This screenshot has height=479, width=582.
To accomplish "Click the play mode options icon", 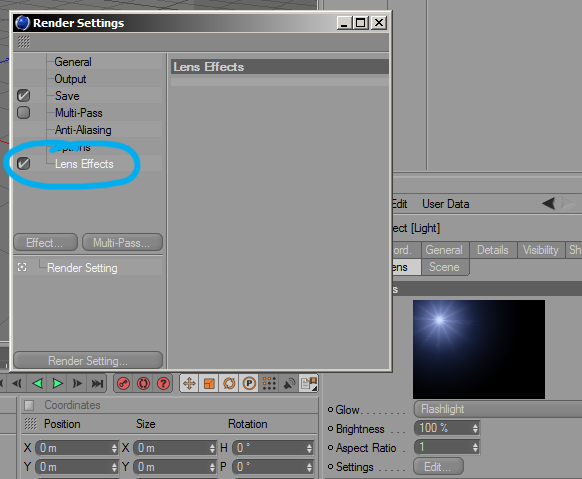I will click(309, 383).
